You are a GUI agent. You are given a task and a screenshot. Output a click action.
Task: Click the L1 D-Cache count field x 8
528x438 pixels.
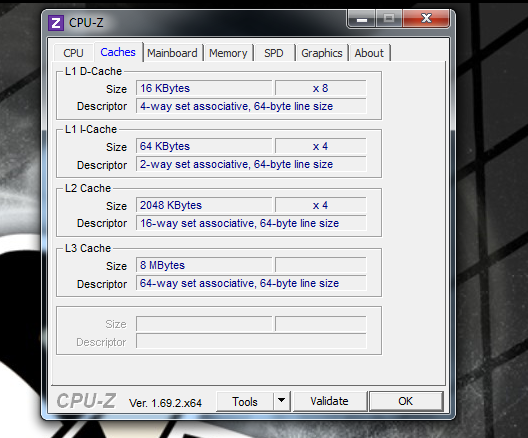pyautogui.click(x=321, y=88)
